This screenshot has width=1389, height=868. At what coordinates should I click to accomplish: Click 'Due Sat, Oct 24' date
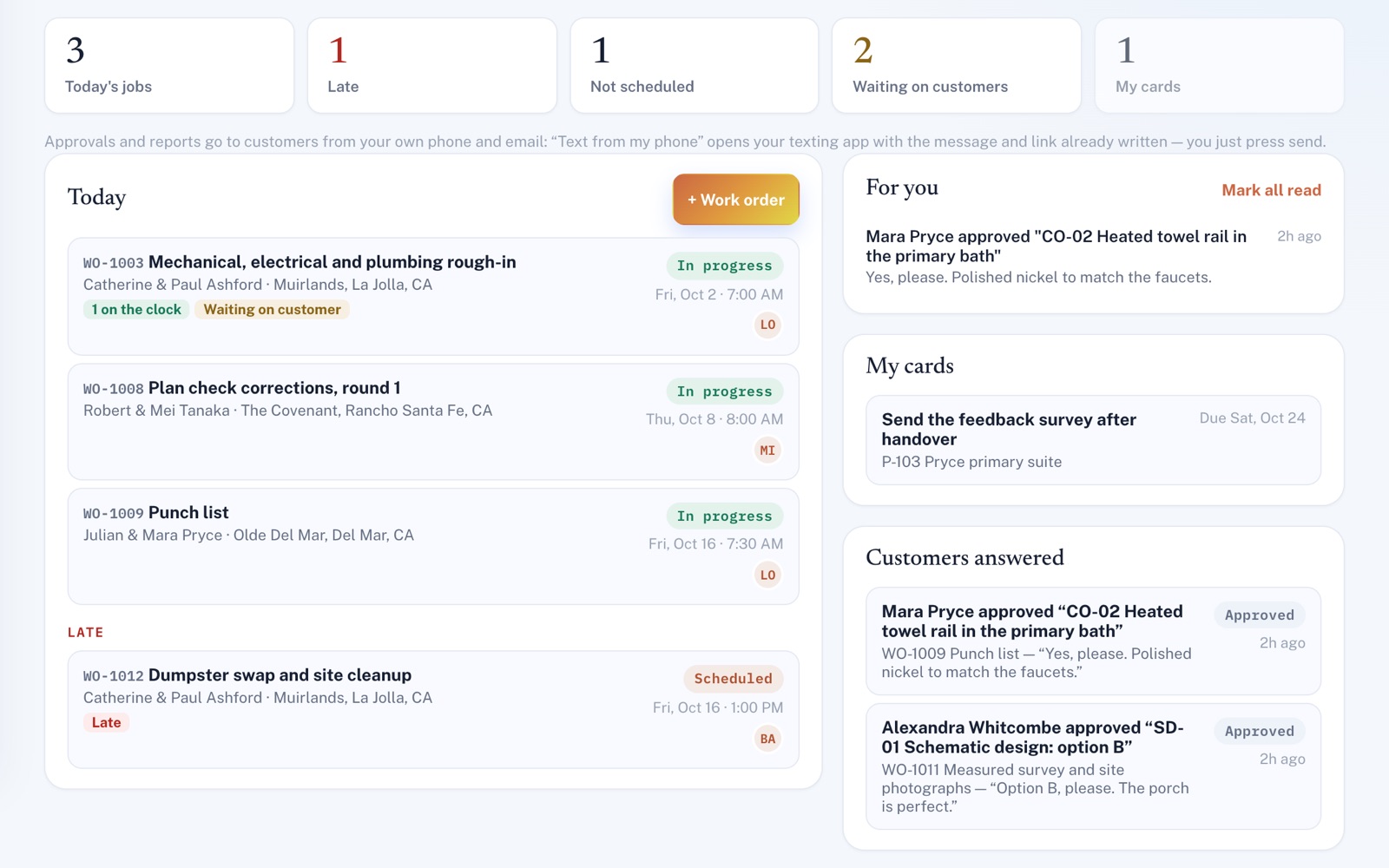(x=1252, y=418)
